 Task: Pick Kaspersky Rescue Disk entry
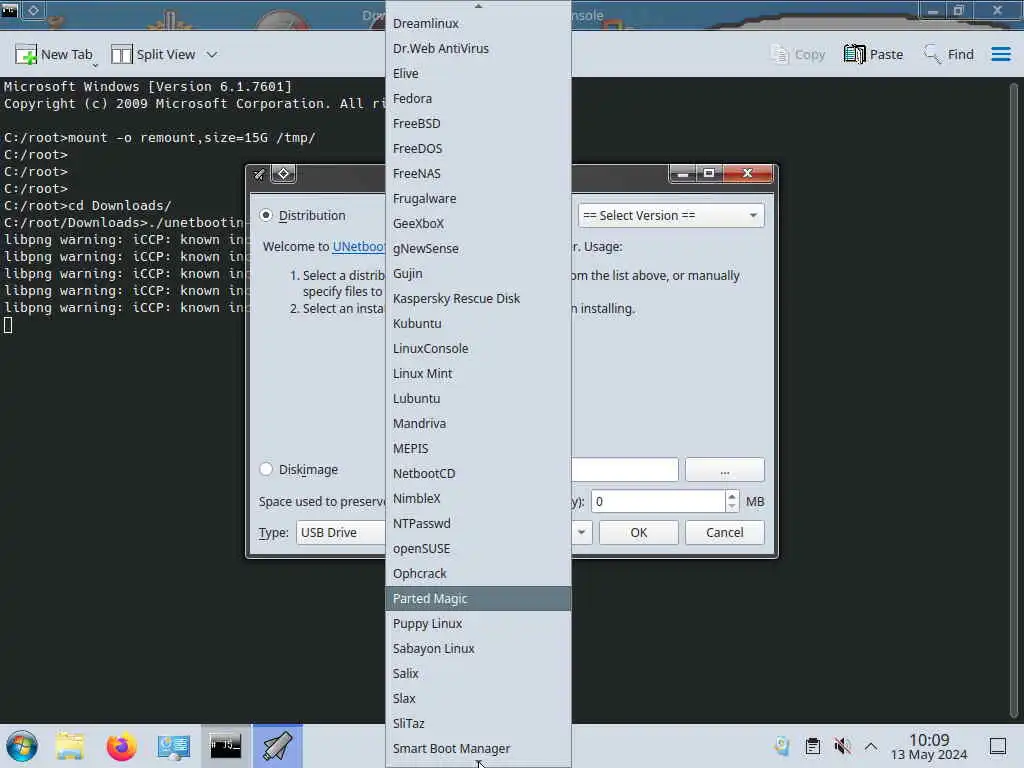478,298
